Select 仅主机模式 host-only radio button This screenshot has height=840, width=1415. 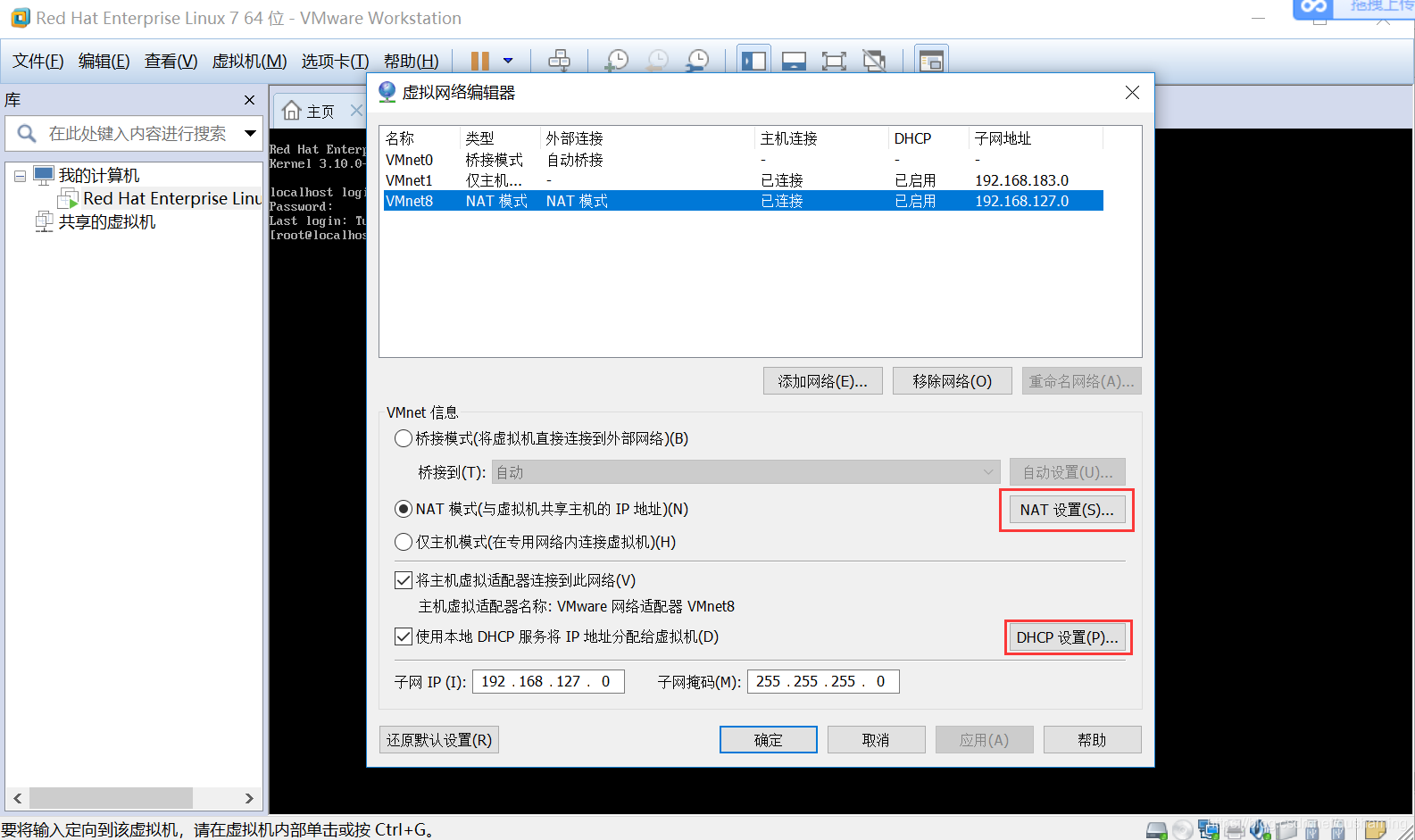tap(404, 542)
